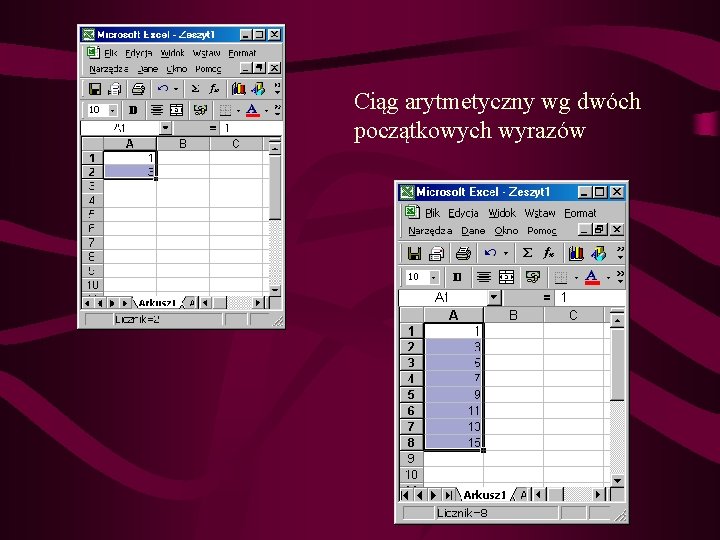The image size is (720, 540).
Task: Click the Undo icon in smaller Excel window
Action: pos(163,89)
